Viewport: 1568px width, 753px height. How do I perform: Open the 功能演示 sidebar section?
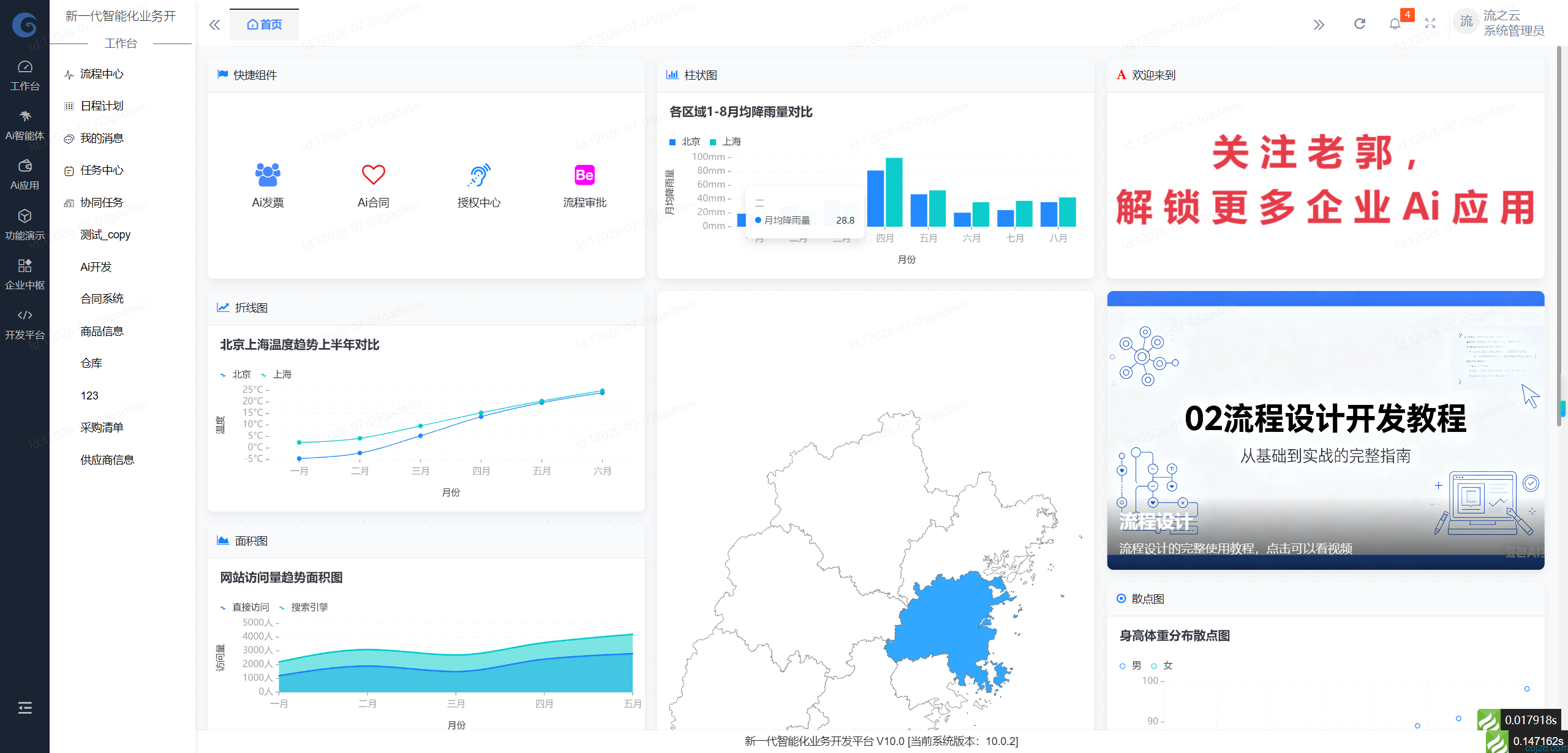(24, 225)
